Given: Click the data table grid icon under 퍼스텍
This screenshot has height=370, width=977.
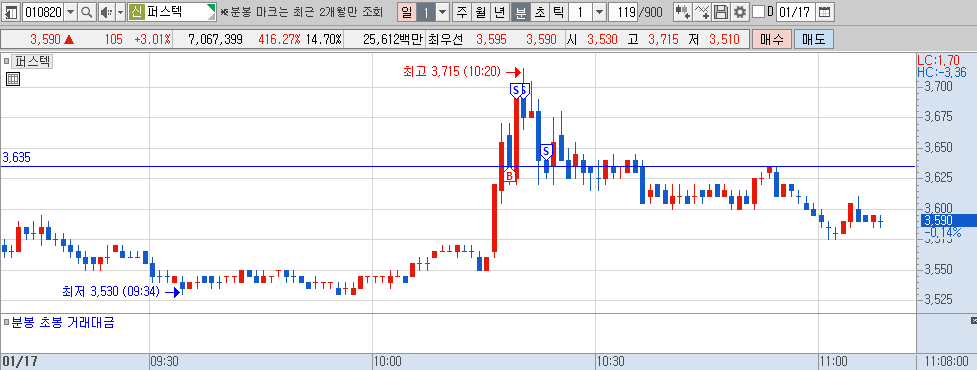Looking at the screenshot, I should click(x=12, y=78).
